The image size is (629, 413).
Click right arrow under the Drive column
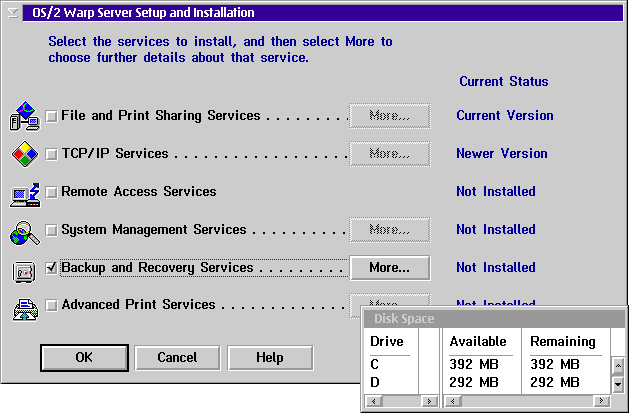click(x=430, y=401)
